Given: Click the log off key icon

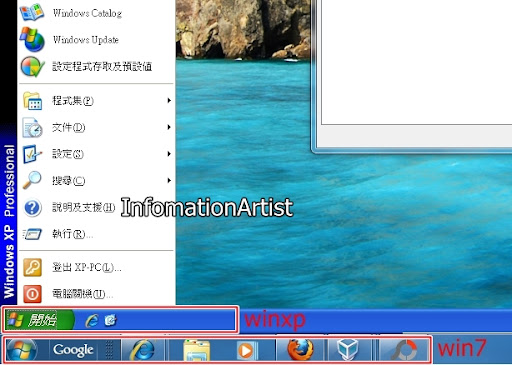Looking at the screenshot, I should [x=32, y=267].
